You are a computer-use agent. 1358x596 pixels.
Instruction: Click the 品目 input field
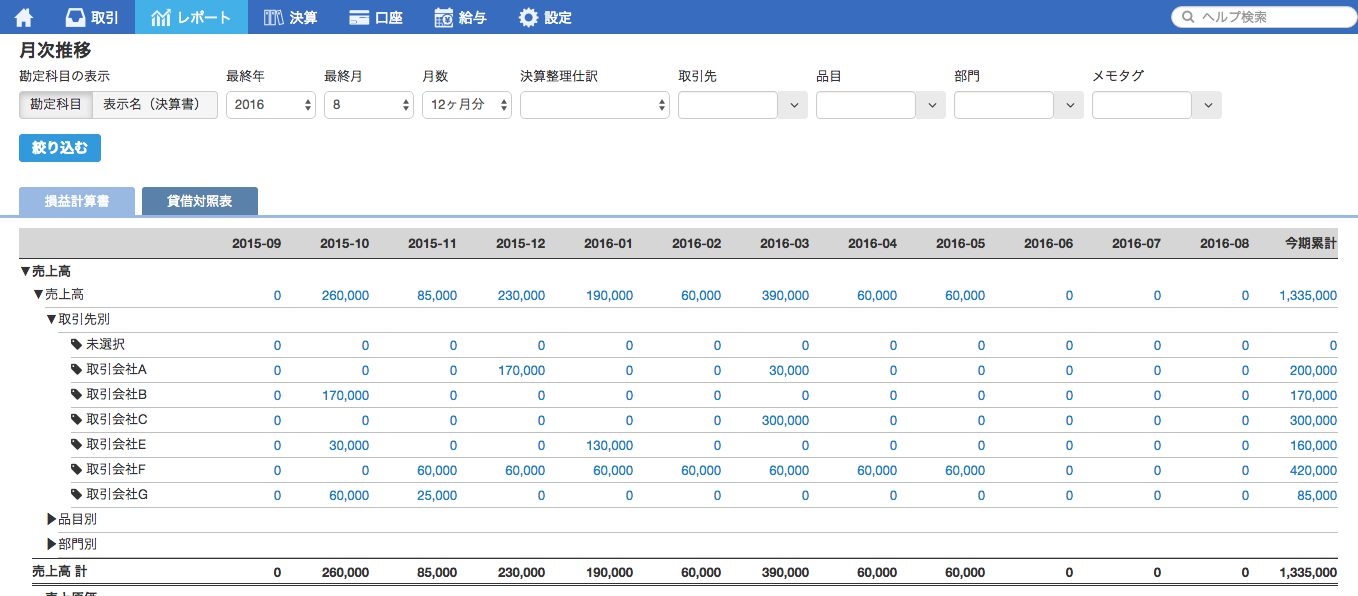tap(866, 105)
